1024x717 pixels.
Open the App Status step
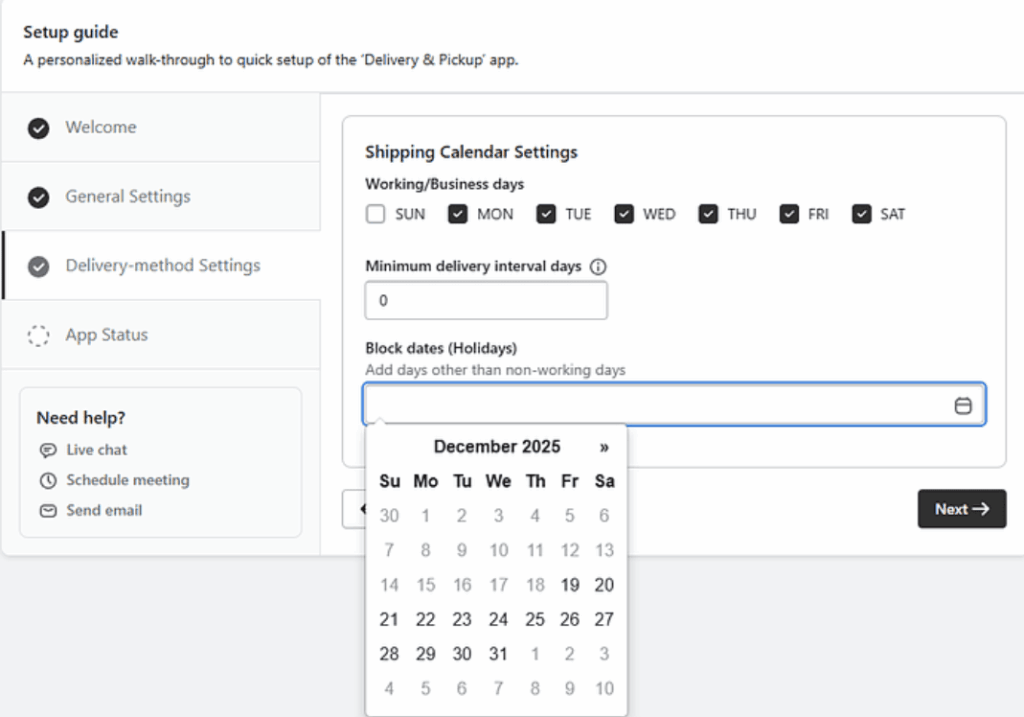[106, 335]
